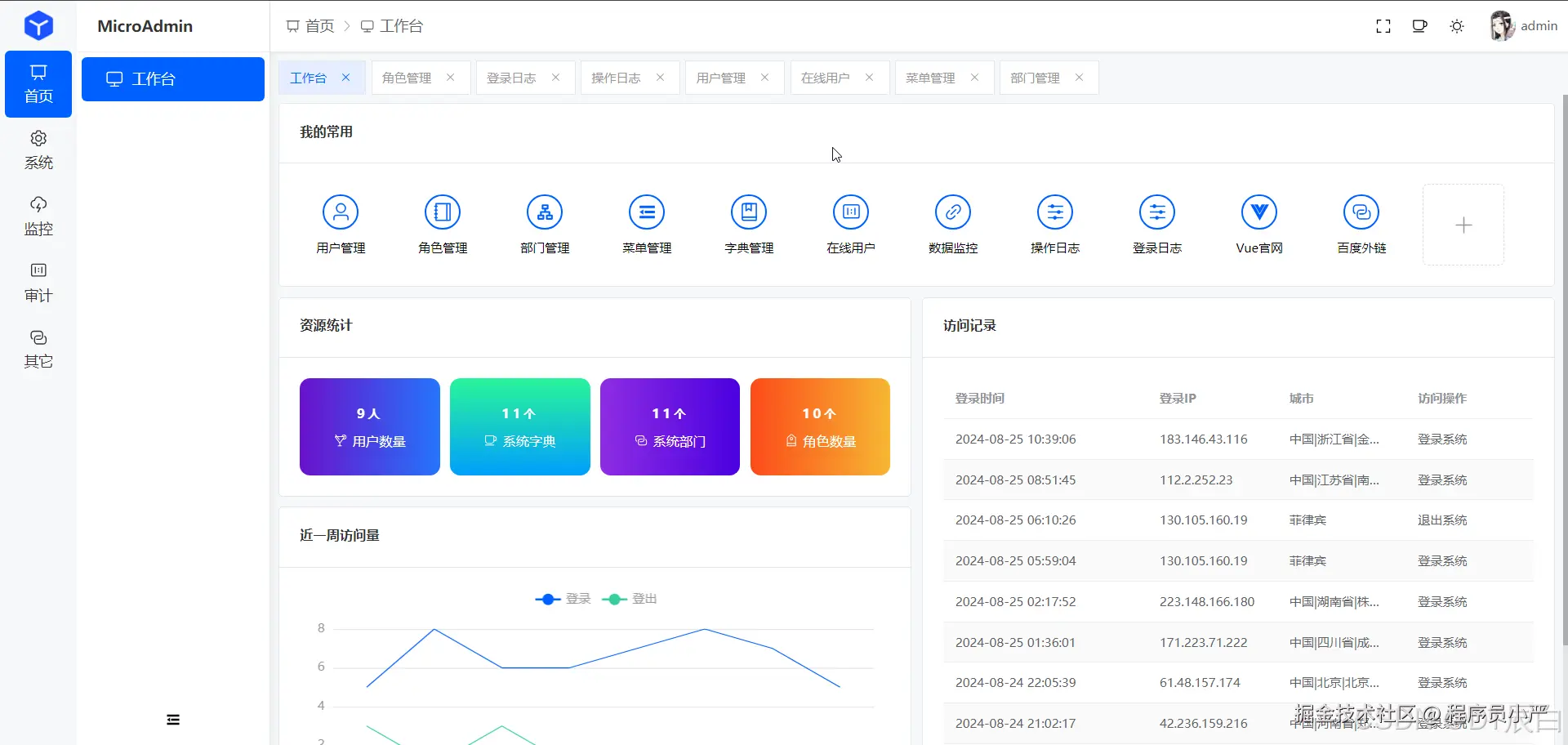Add a new shortcut with the plus button
The width and height of the screenshot is (1568, 745).
(1463, 225)
